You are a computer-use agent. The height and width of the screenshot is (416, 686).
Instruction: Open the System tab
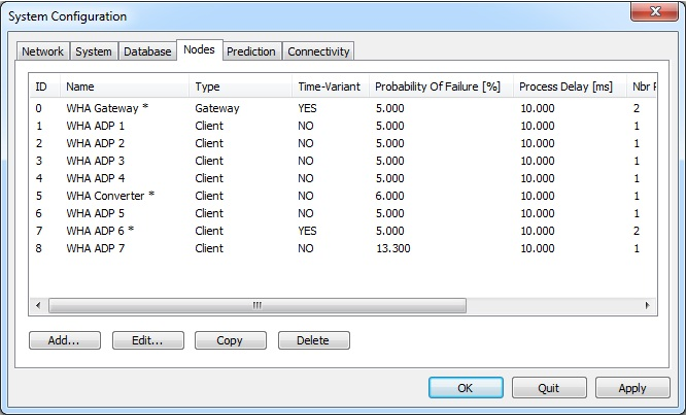click(x=93, y=52)
